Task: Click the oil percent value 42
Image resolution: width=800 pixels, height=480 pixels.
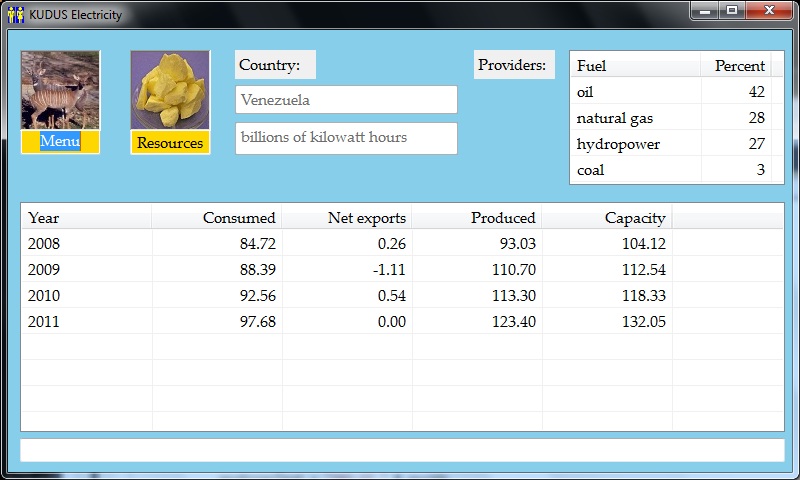Action: click(x=757, y=92)
